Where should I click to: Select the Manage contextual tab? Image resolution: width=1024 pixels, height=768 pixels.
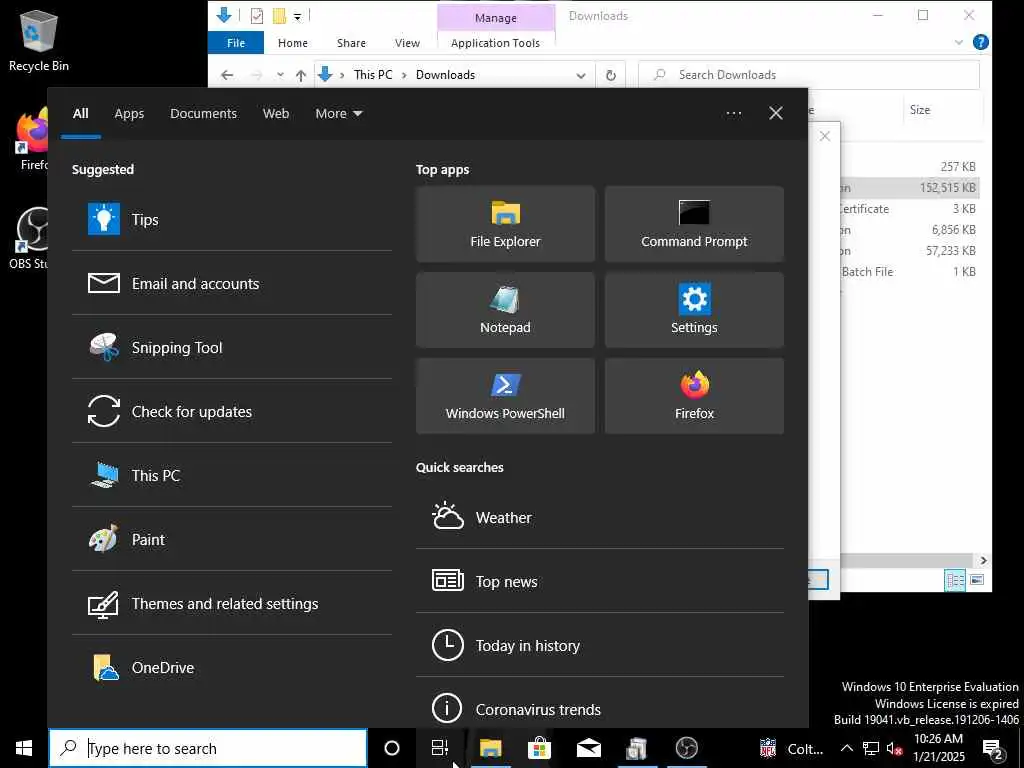[x=496, y=18]
